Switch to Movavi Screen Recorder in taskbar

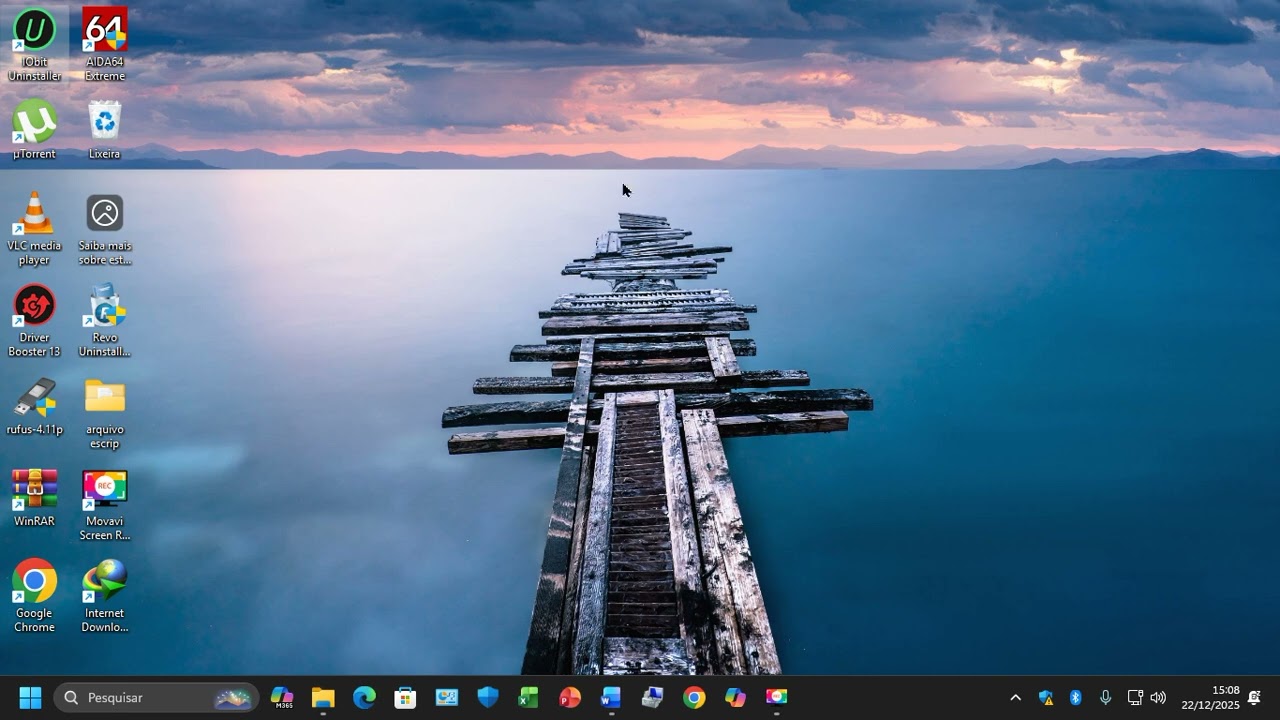click(x=776, y=698)
